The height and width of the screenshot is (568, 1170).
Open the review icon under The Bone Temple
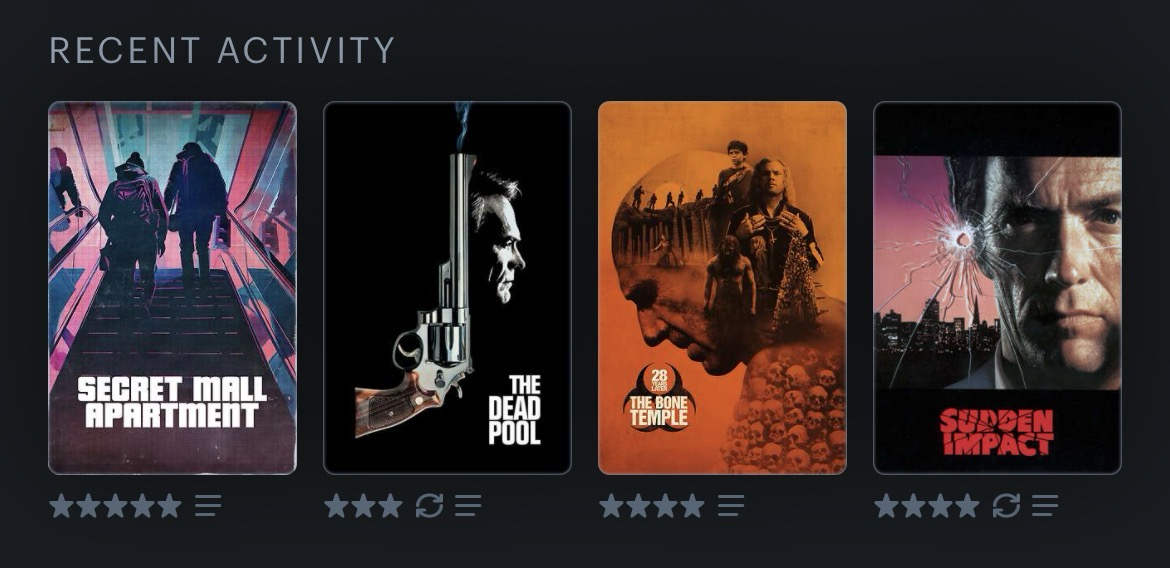(x=731, y=505)
